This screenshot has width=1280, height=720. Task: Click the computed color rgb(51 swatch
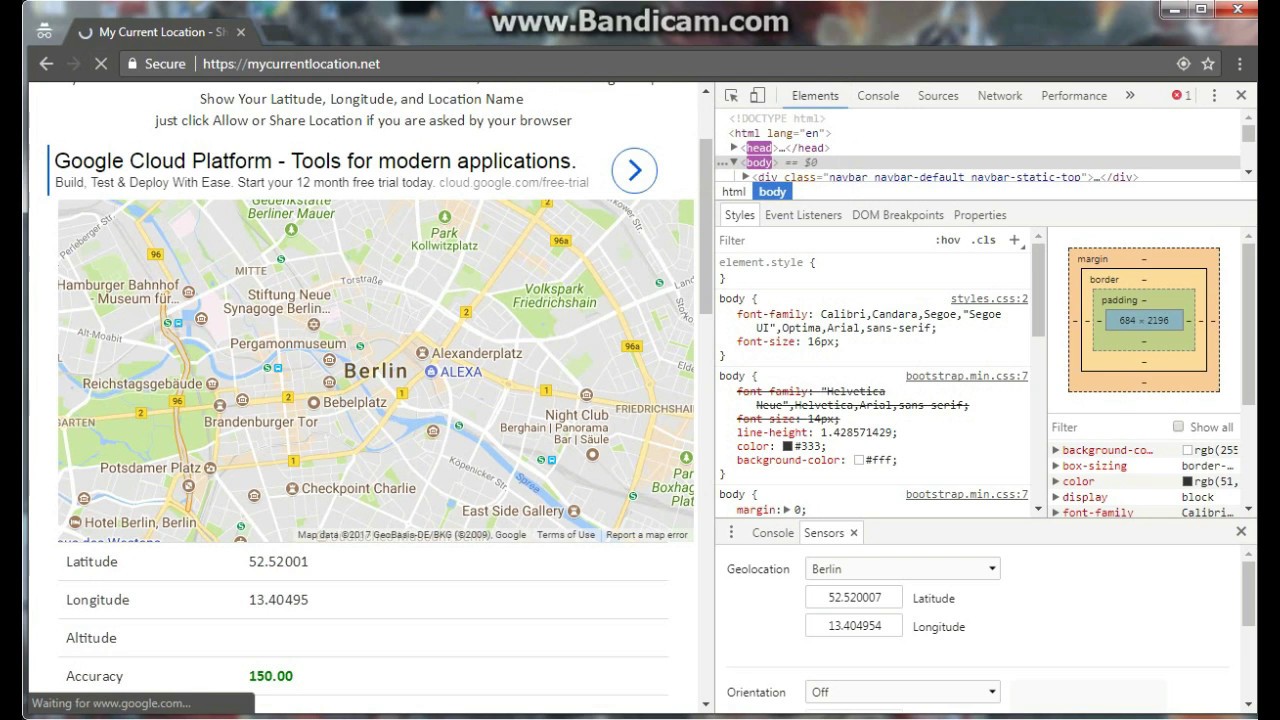click(x=1187, y=482)
